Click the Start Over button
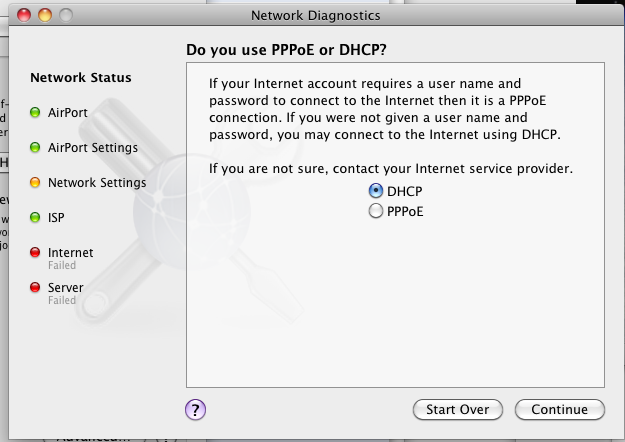The width and height of the screenshot is (625, 442). coord(457,410)
